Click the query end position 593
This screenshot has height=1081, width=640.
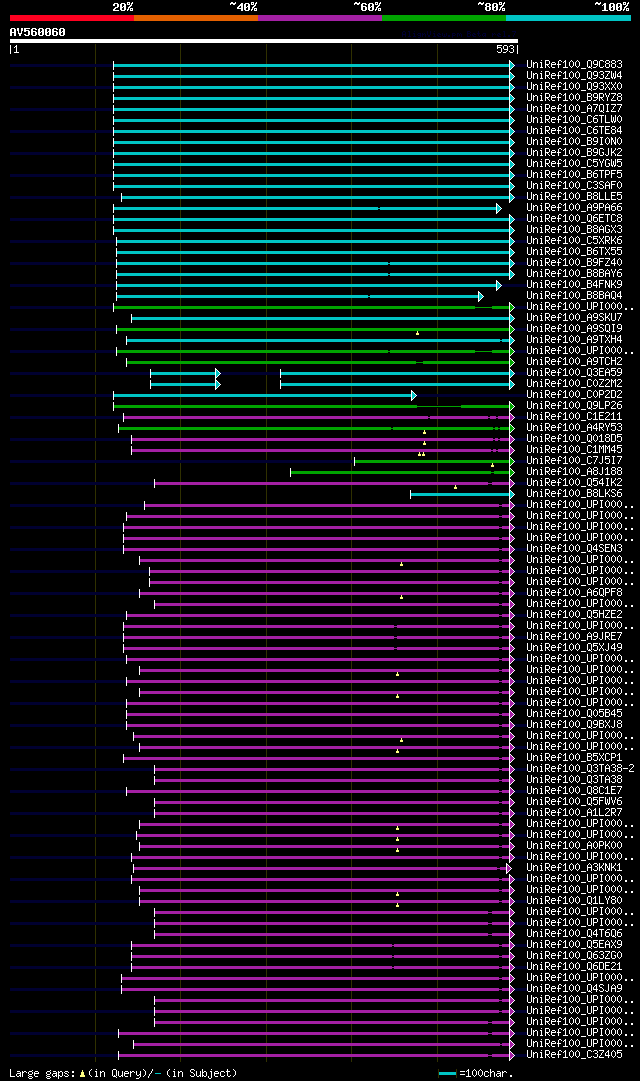[506, 50]
